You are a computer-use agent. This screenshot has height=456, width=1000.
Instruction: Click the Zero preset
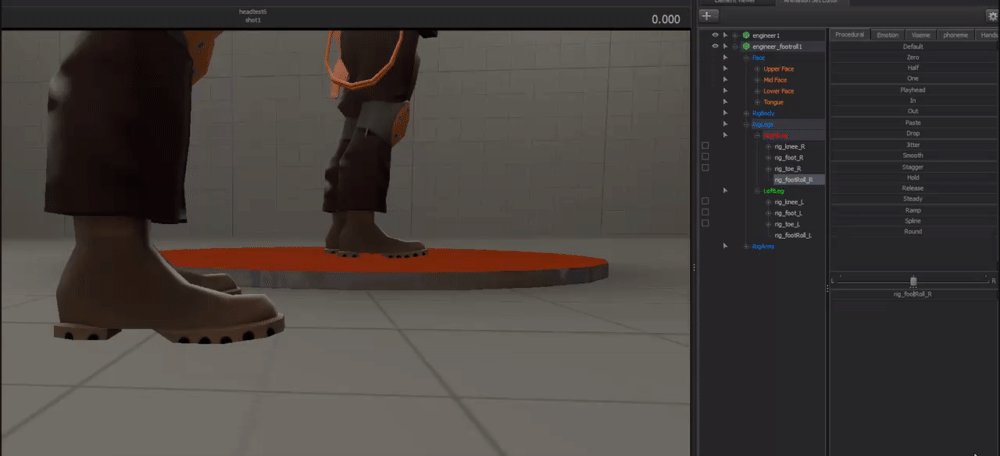click(913, 57)
